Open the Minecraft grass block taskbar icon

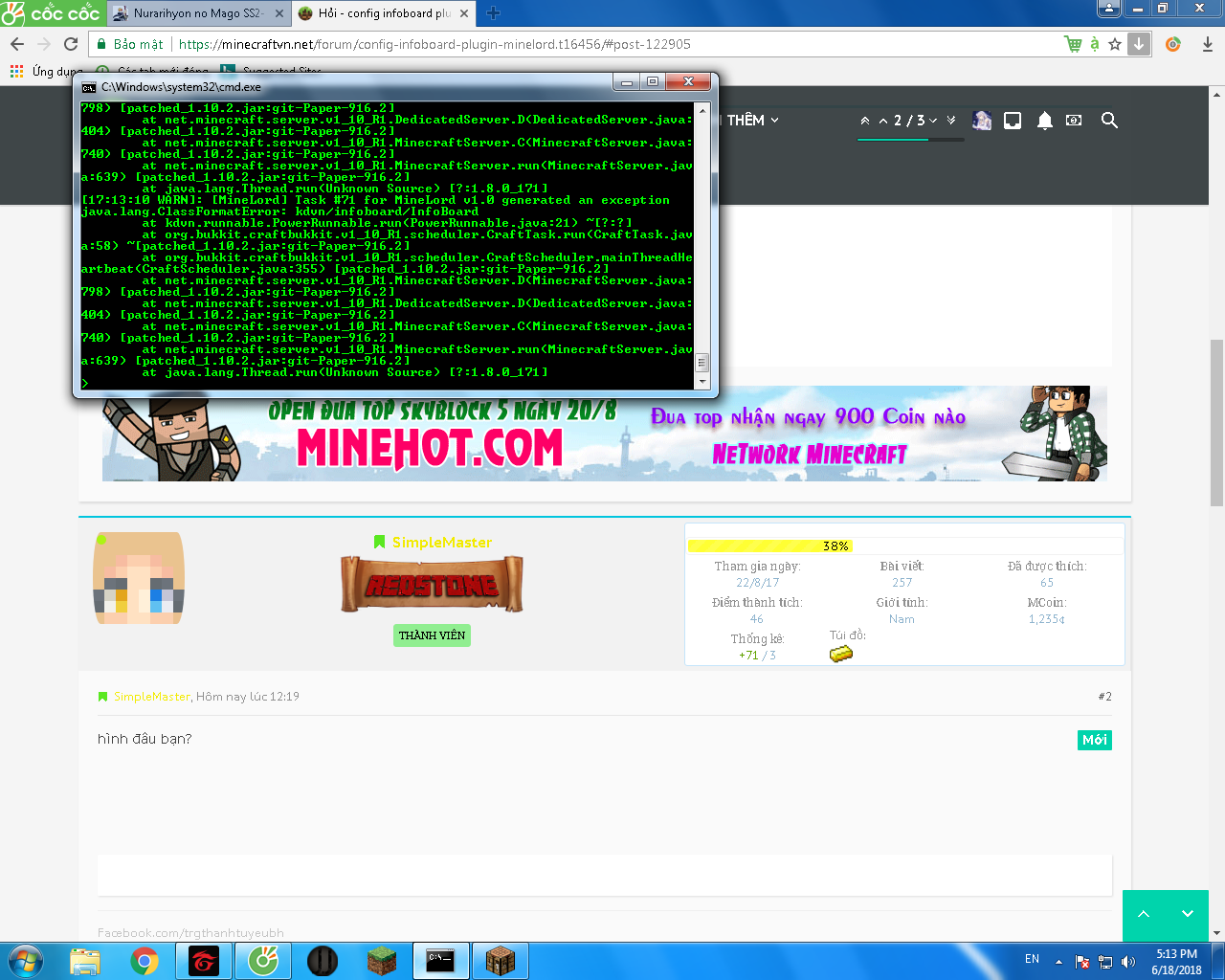(x=382, y=961)
